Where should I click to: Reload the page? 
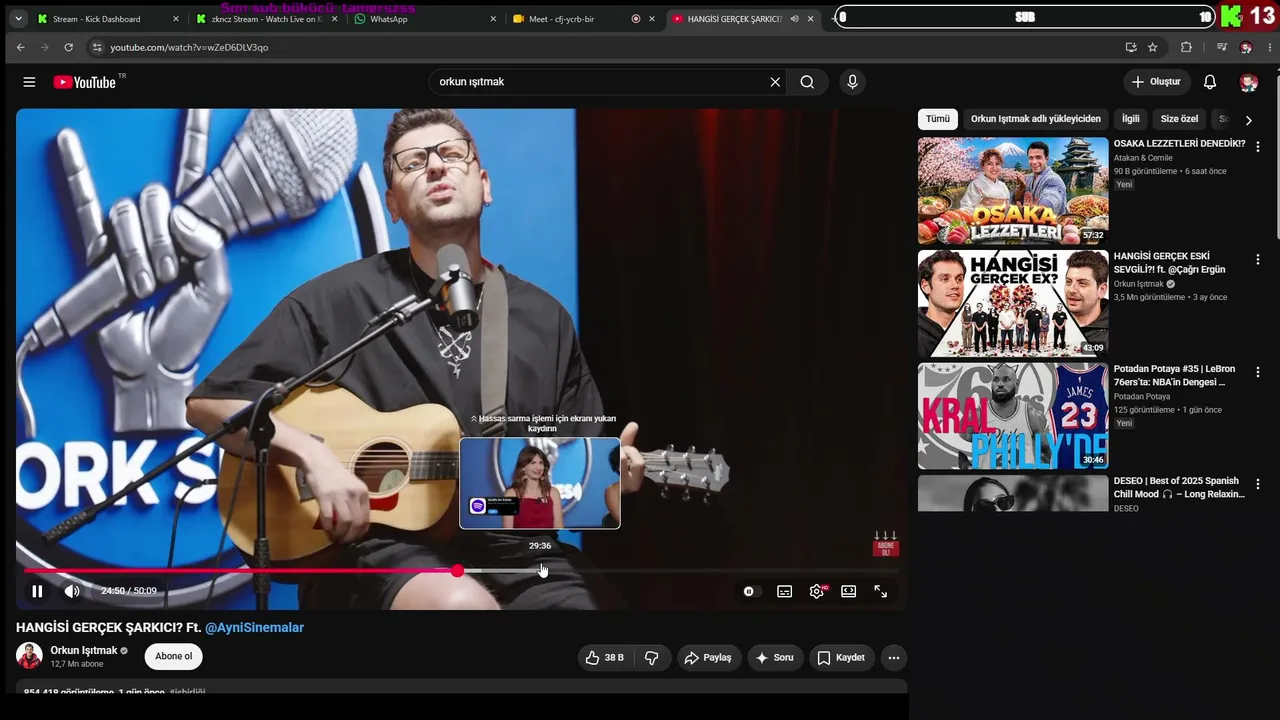coord(68,47)
